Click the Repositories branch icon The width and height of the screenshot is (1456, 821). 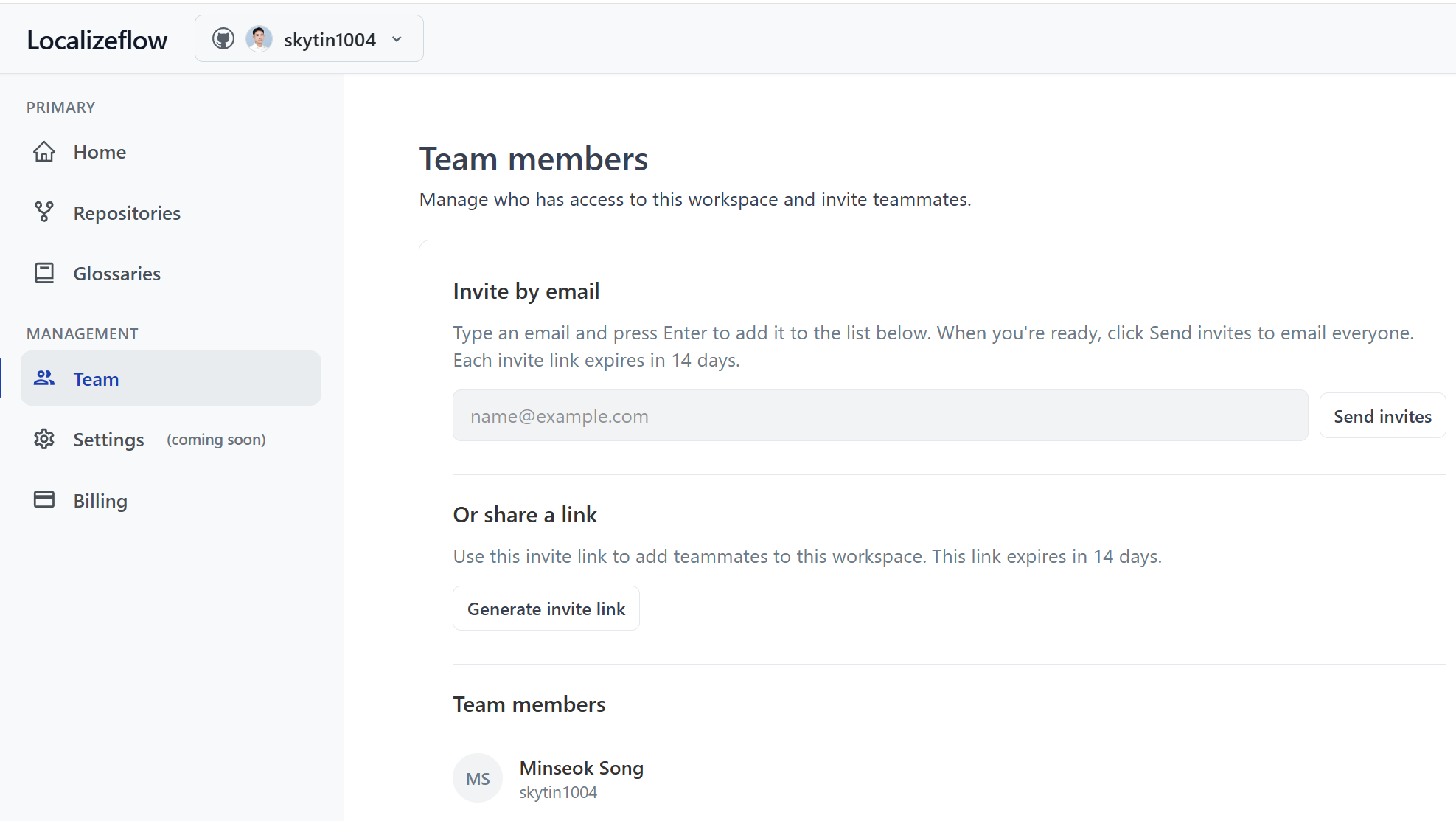click(x=44, y=212)
